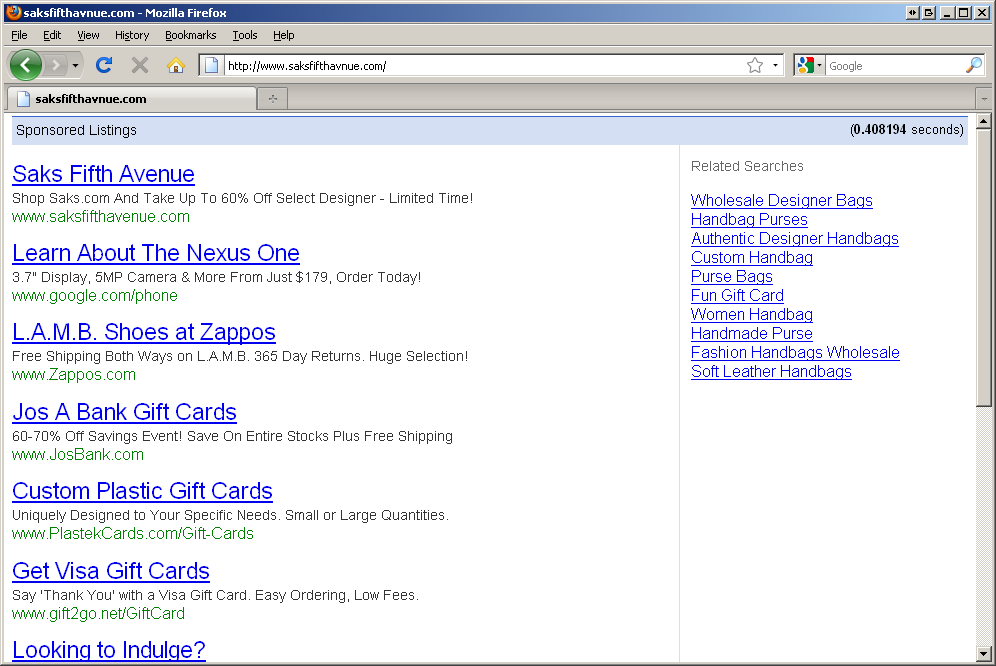
Task: Open Handbag Purses related search
Action: pos(749,219)
